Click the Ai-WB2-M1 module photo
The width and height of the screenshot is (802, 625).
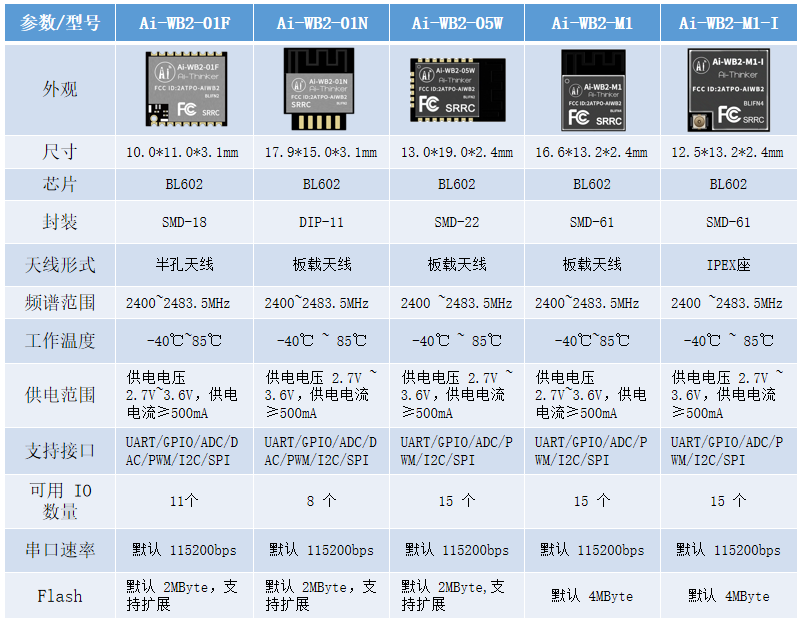click(x=593, y=90)
